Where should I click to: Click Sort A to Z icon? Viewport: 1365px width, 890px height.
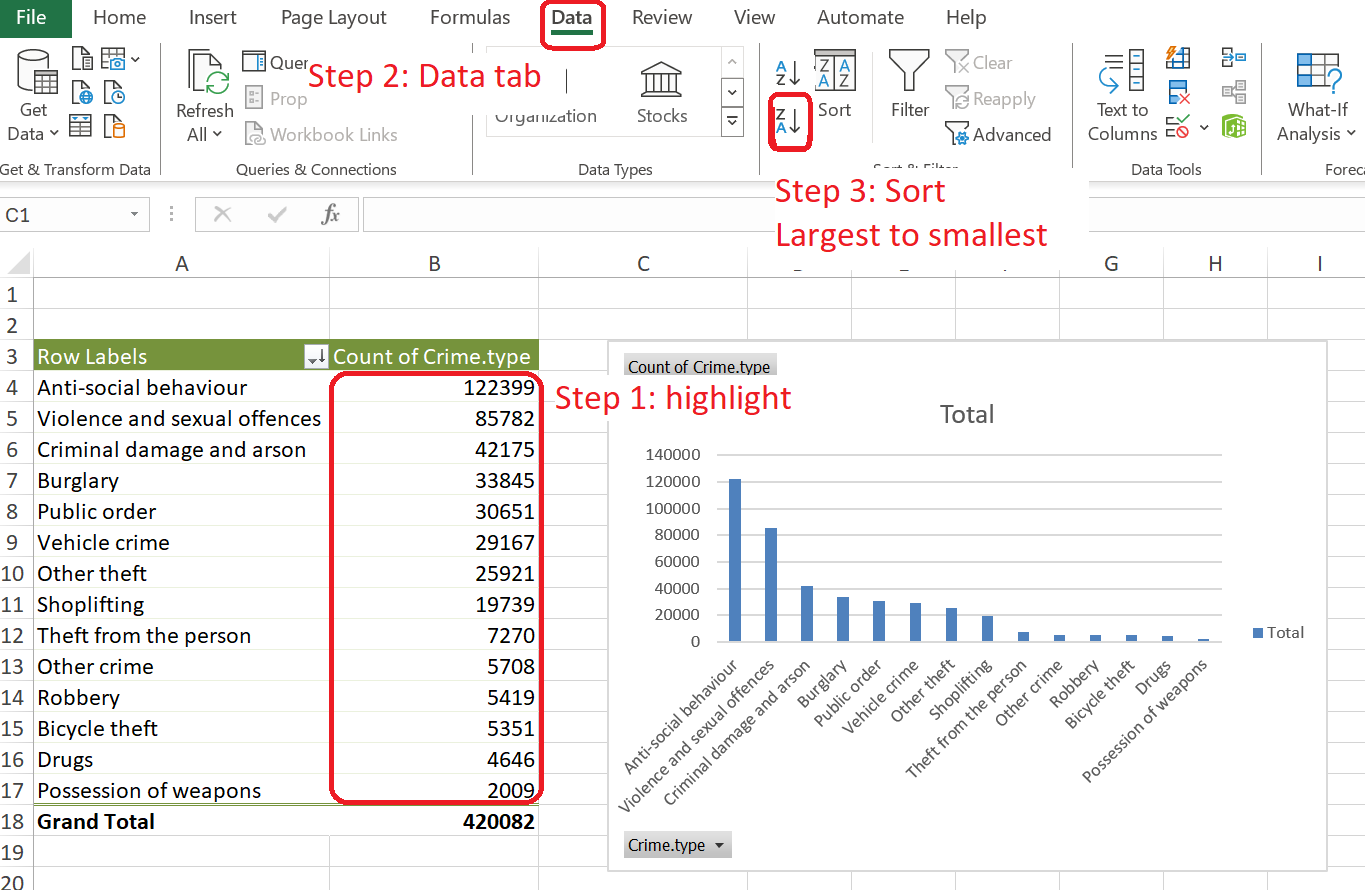pyautogui.click(x=788, y=72)
